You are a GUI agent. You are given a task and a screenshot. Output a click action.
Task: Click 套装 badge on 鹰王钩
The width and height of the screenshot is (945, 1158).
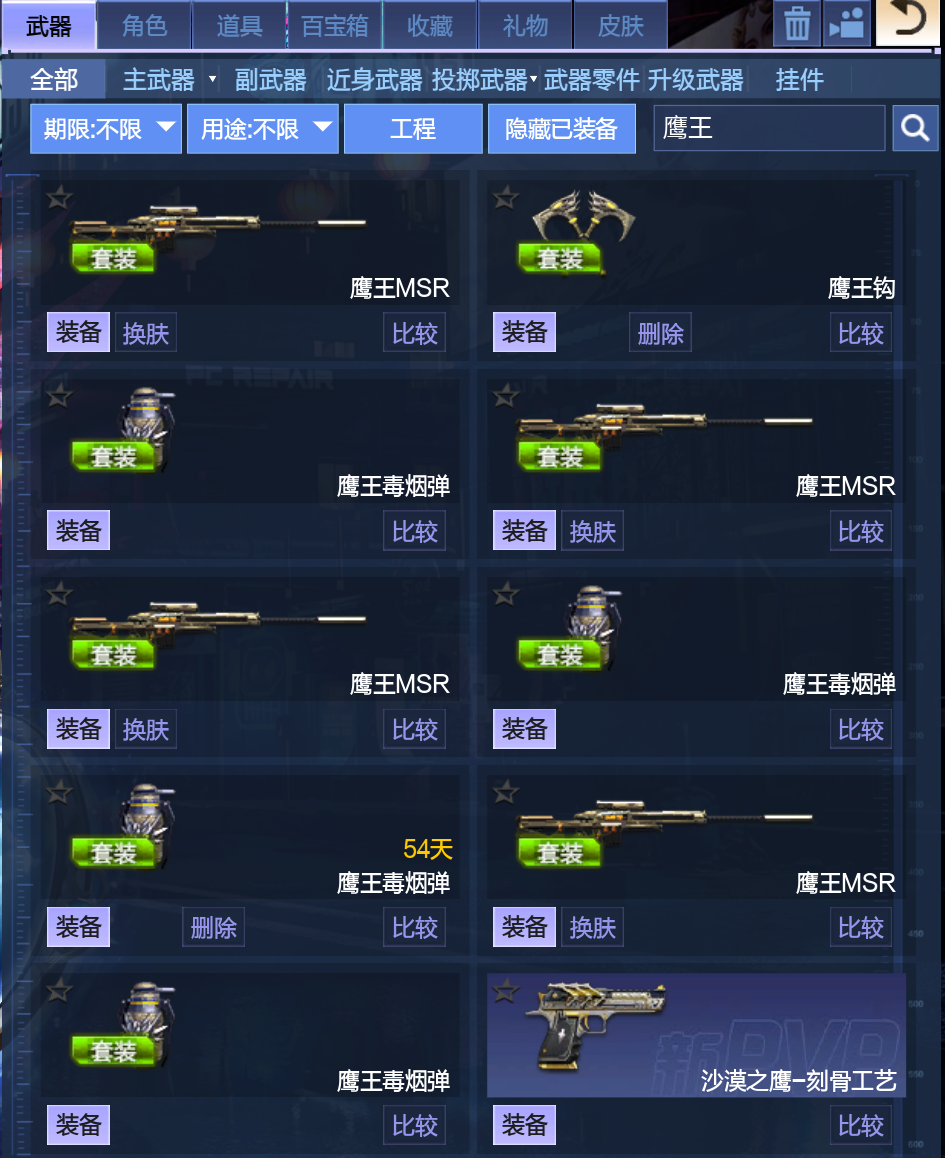pyautogui.click(x=560, y=258)
